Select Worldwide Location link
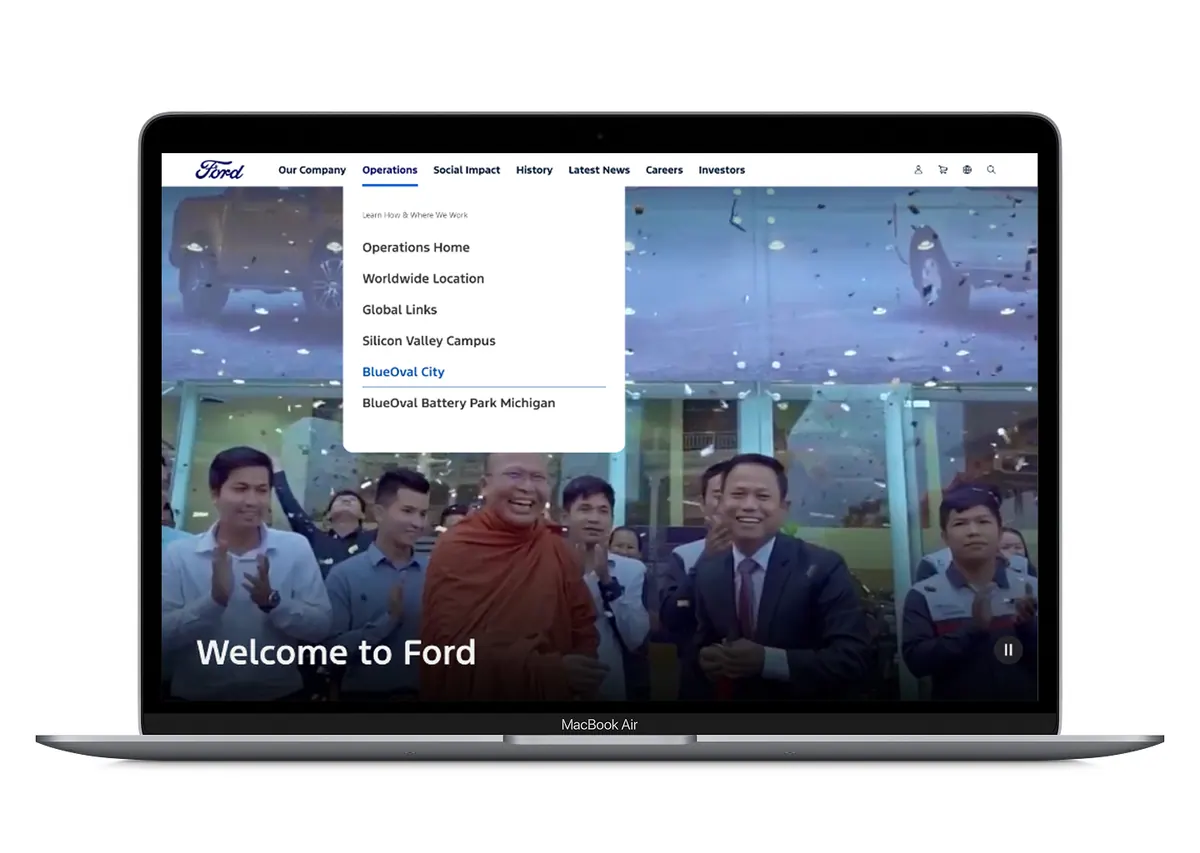 (x=423, y=279)
